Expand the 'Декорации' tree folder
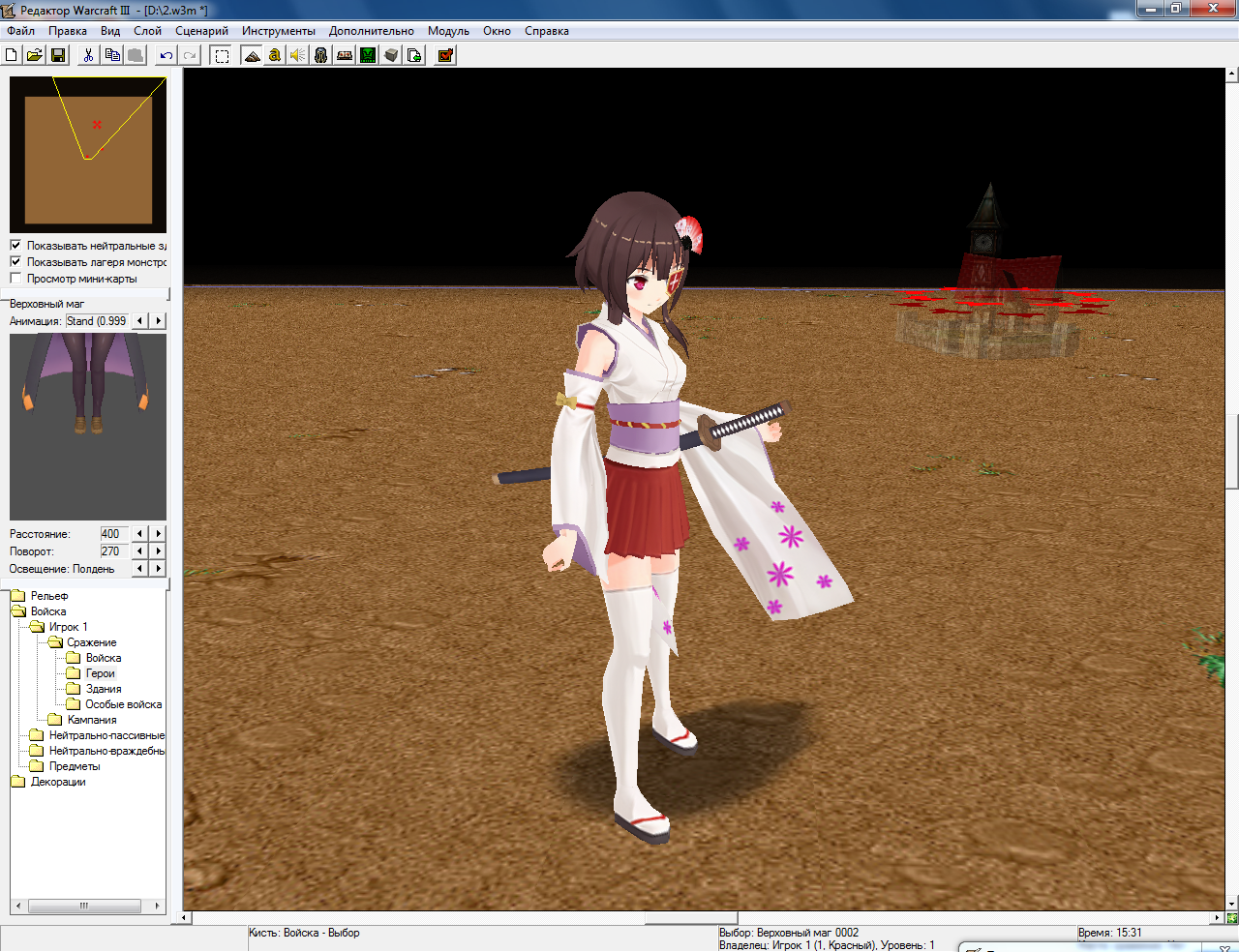Image resolution: width=1239 pixels, height=952 pixels. [x=18, y=782]
